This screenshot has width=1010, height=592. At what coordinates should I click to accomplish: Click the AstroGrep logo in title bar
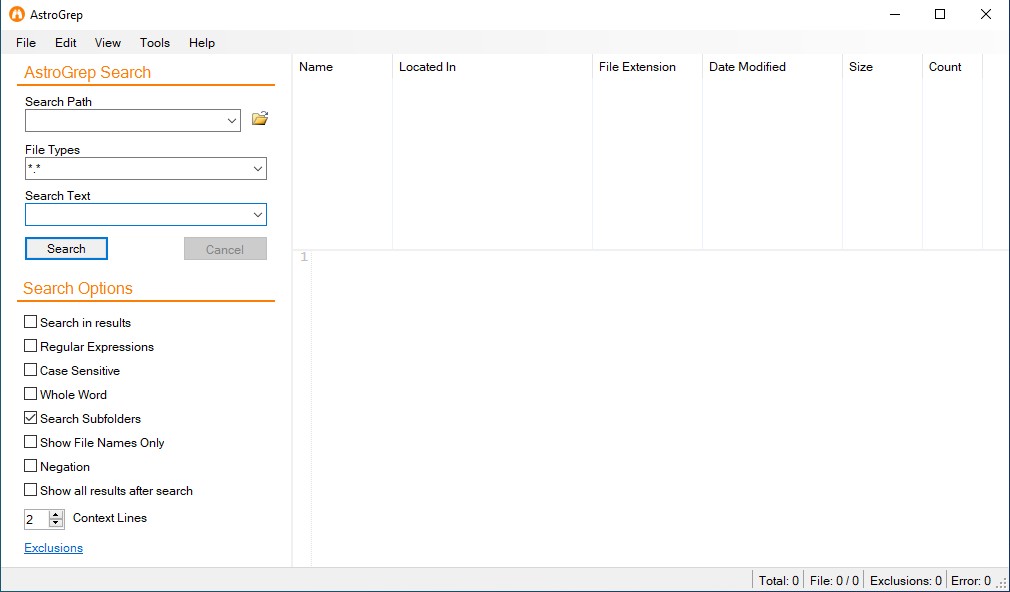coord(17,14)
